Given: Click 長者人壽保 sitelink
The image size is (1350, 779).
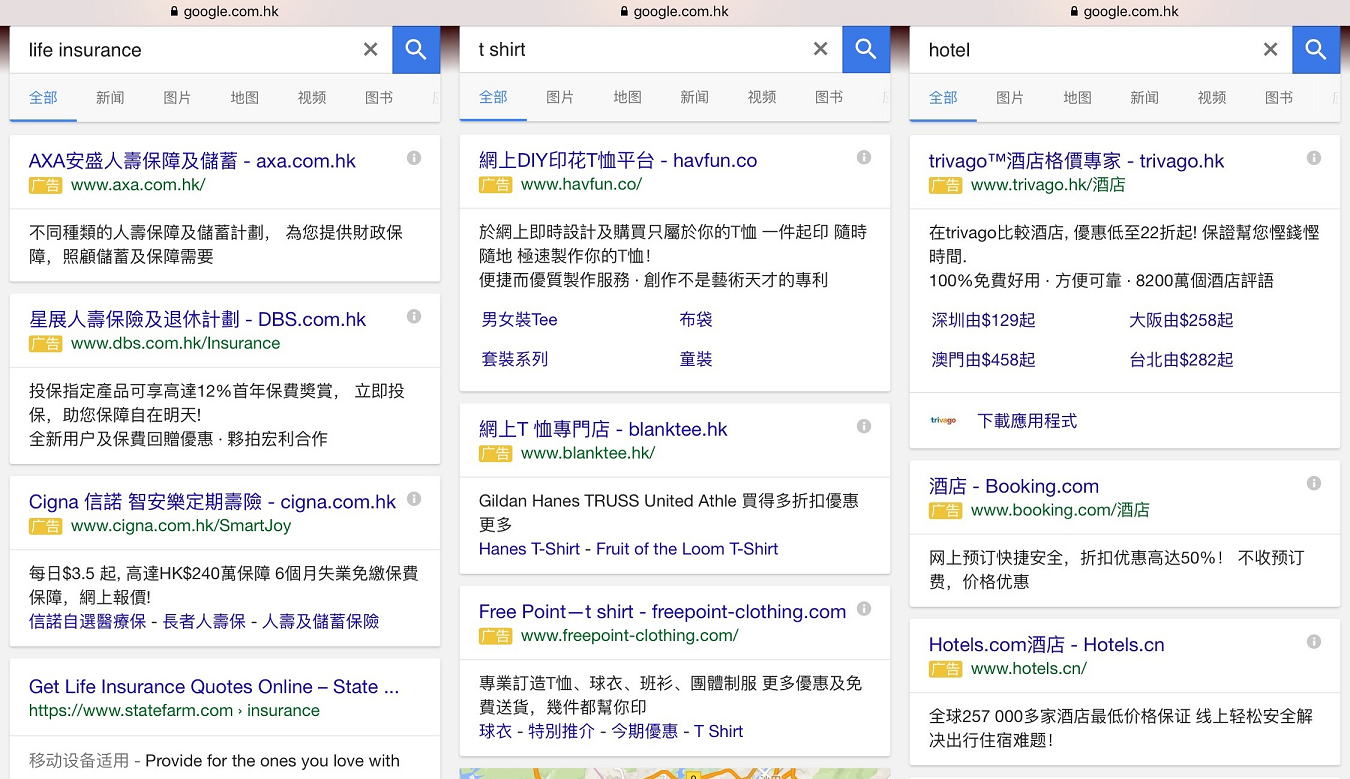Looking at the screenshot, I should 204,622.
